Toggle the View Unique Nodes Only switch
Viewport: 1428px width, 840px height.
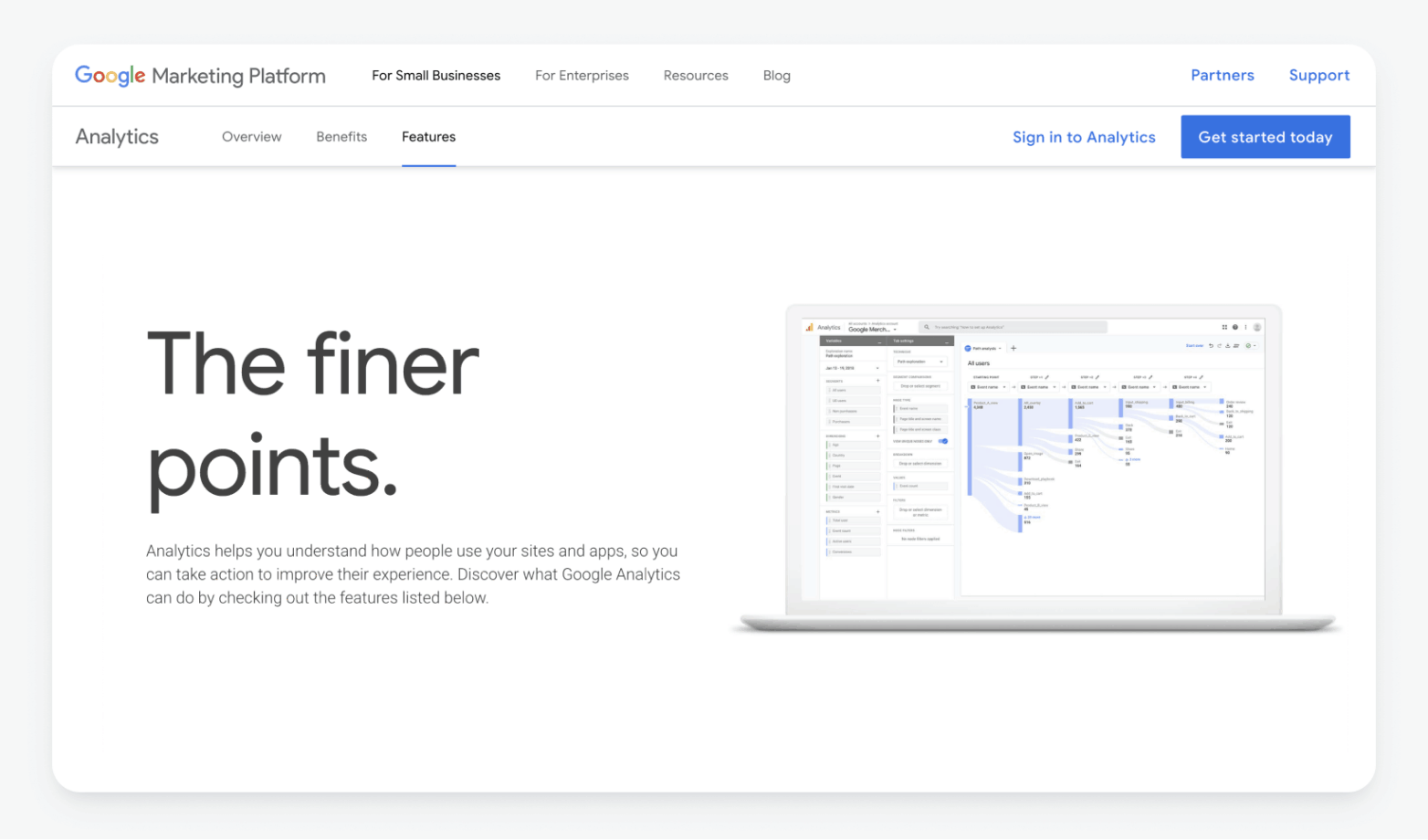click(x=943, y=441)
